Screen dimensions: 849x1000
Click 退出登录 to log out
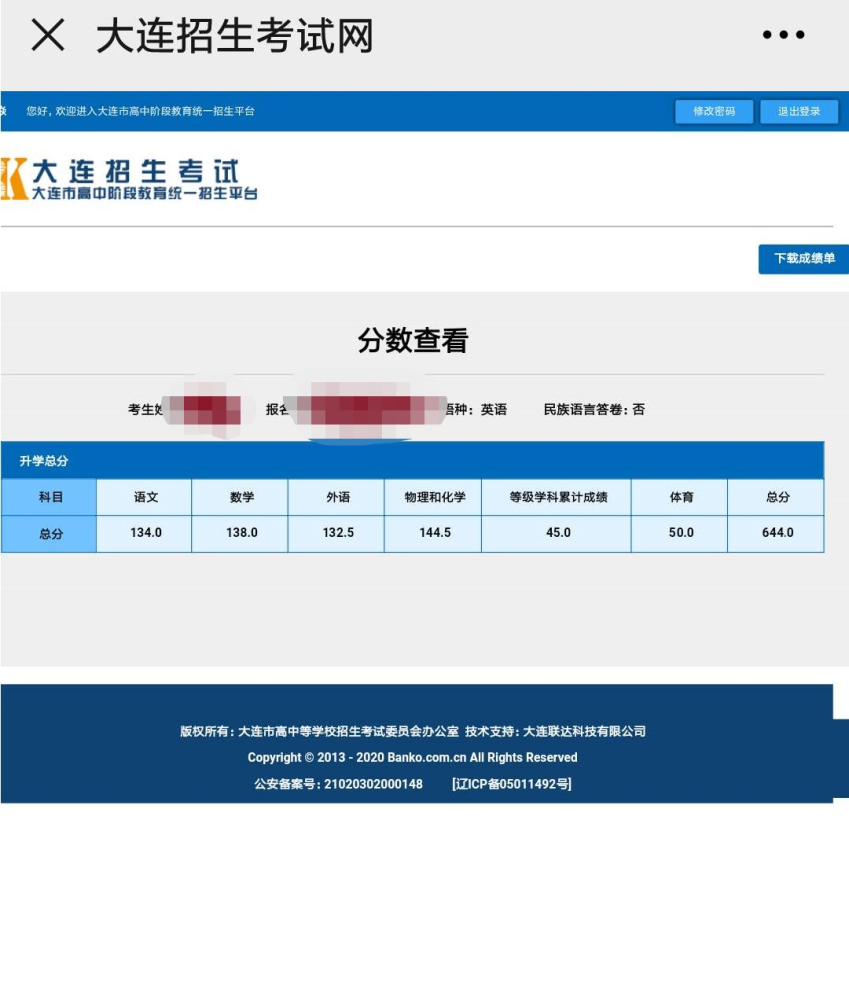tap(798, 111)
